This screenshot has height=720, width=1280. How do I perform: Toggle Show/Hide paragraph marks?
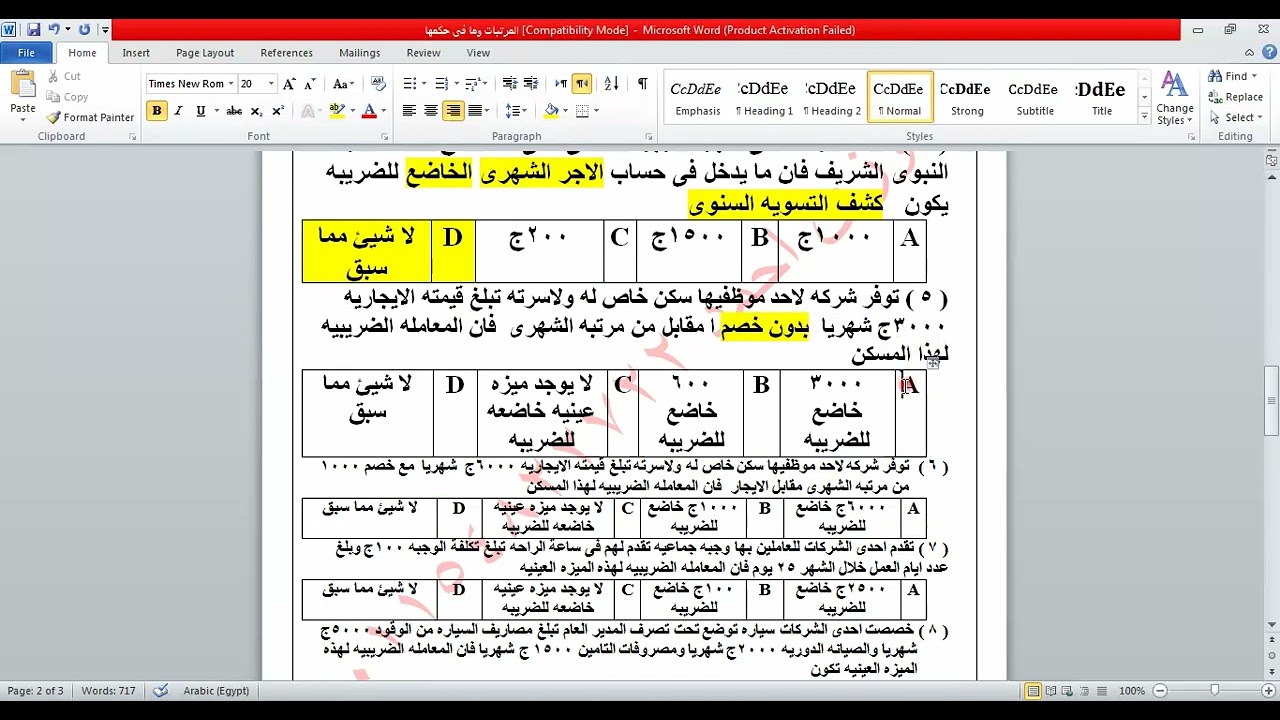(x=642, y=84)
